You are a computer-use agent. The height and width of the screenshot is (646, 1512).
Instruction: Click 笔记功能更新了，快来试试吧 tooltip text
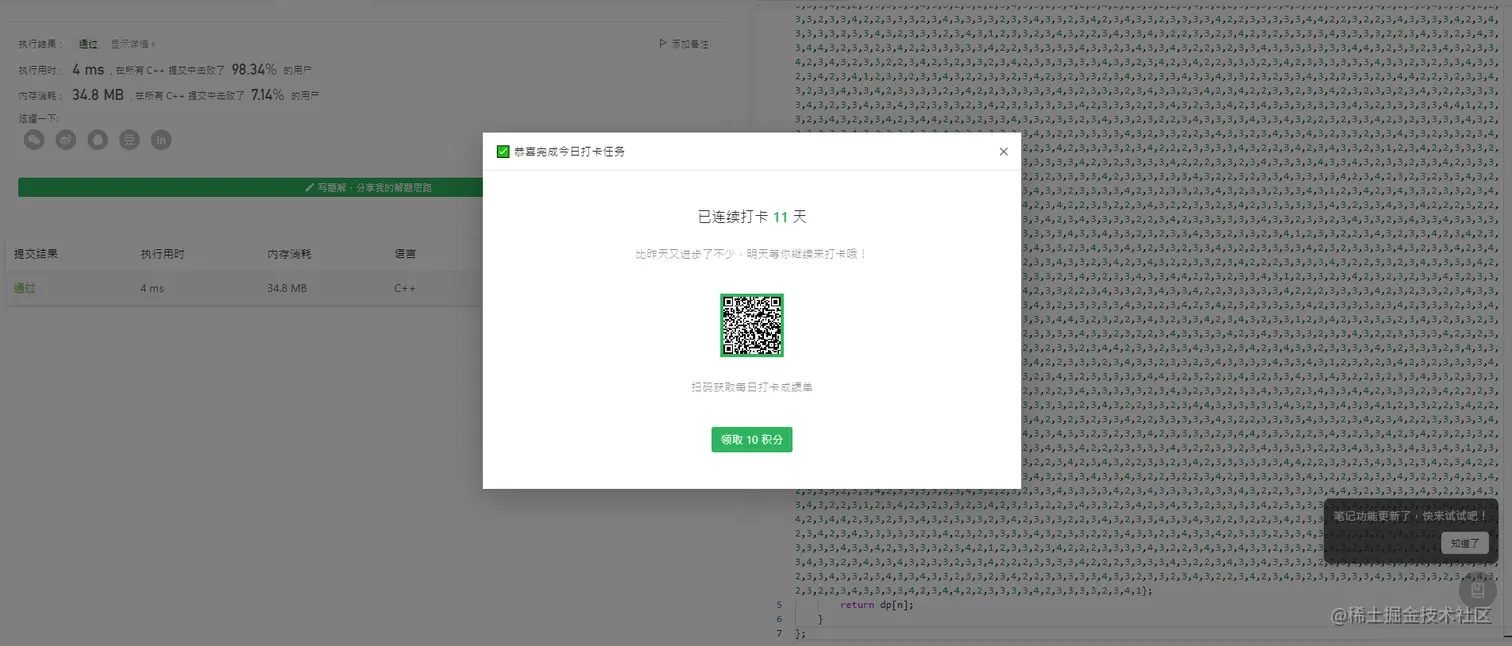point(1411,516)
